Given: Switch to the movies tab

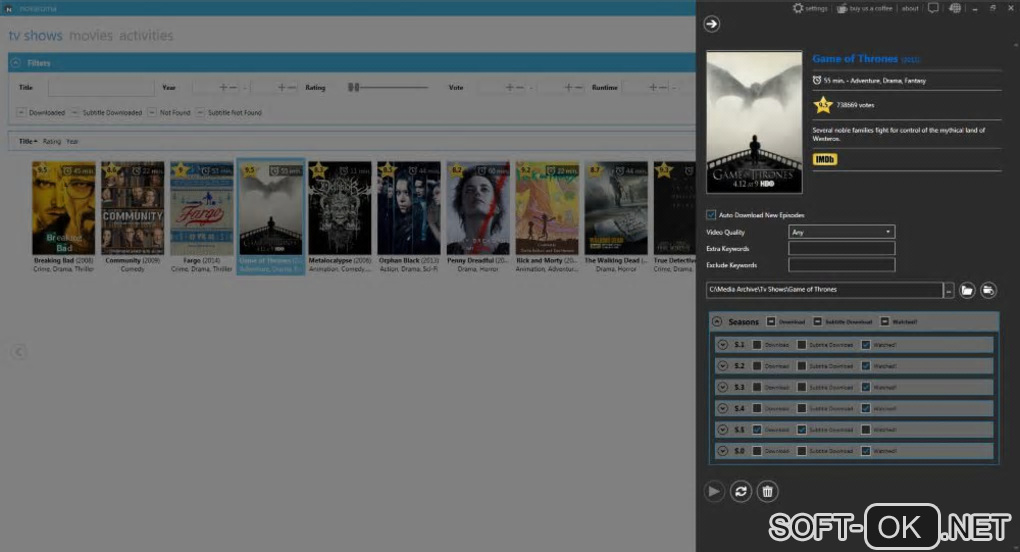Looking at the screenshot, I should point(91,35).
